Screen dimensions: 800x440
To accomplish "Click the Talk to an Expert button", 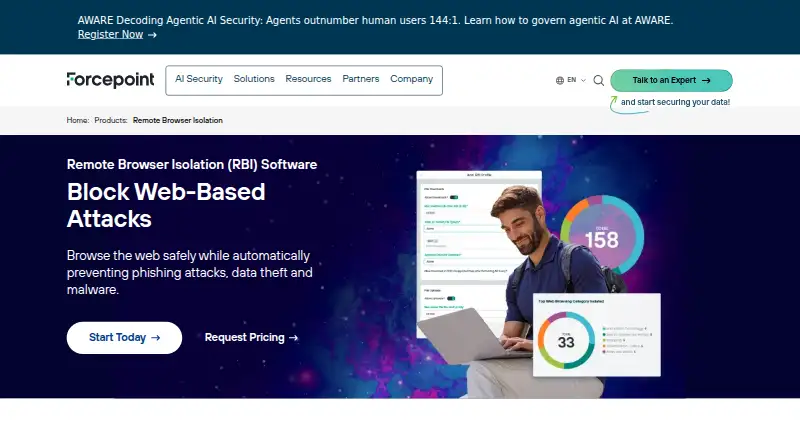I will click(x=671, y=81).
